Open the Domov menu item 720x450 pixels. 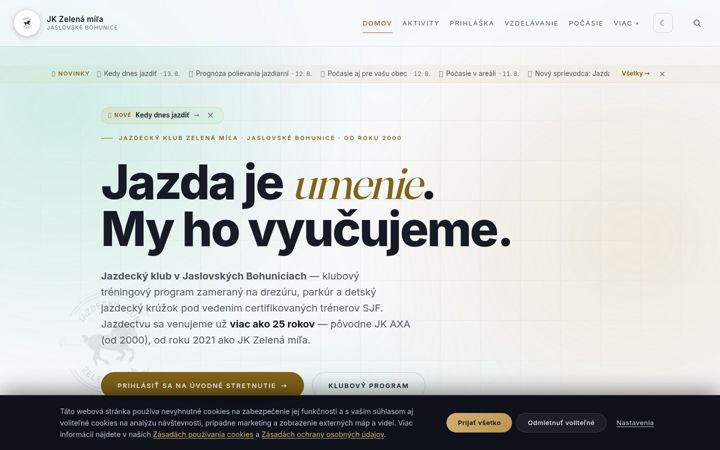[x=377, y=23]
